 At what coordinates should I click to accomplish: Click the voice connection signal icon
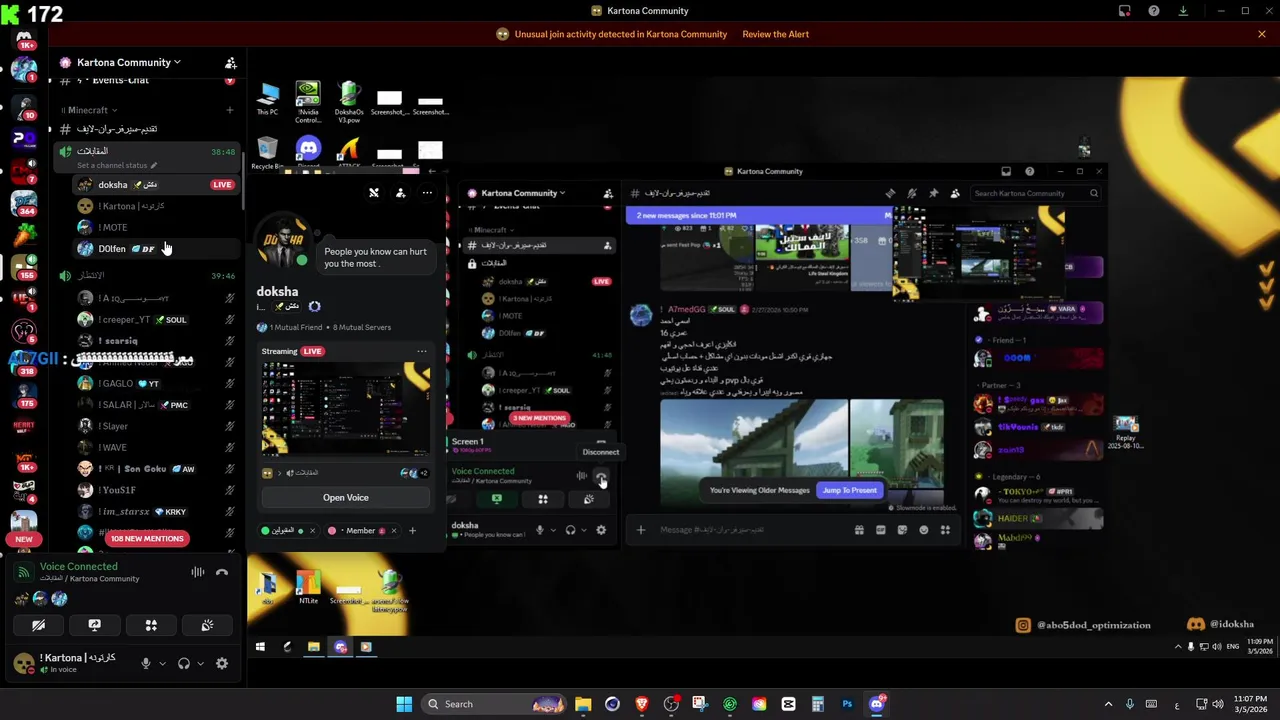[x=23, y=572]
